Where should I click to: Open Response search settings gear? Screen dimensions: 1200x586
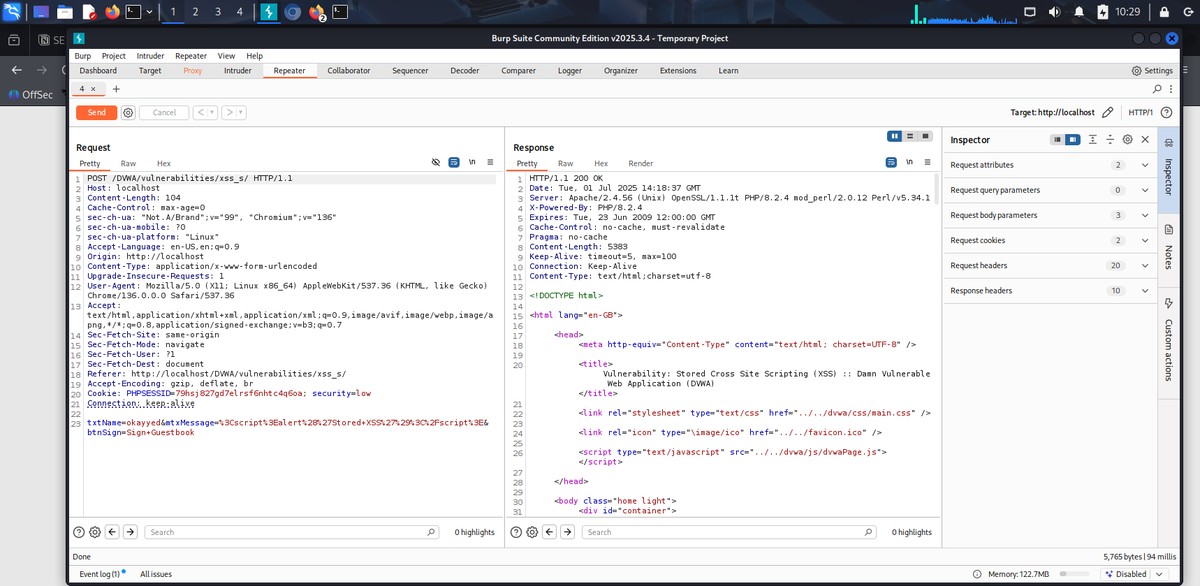[x=532, y=532]
